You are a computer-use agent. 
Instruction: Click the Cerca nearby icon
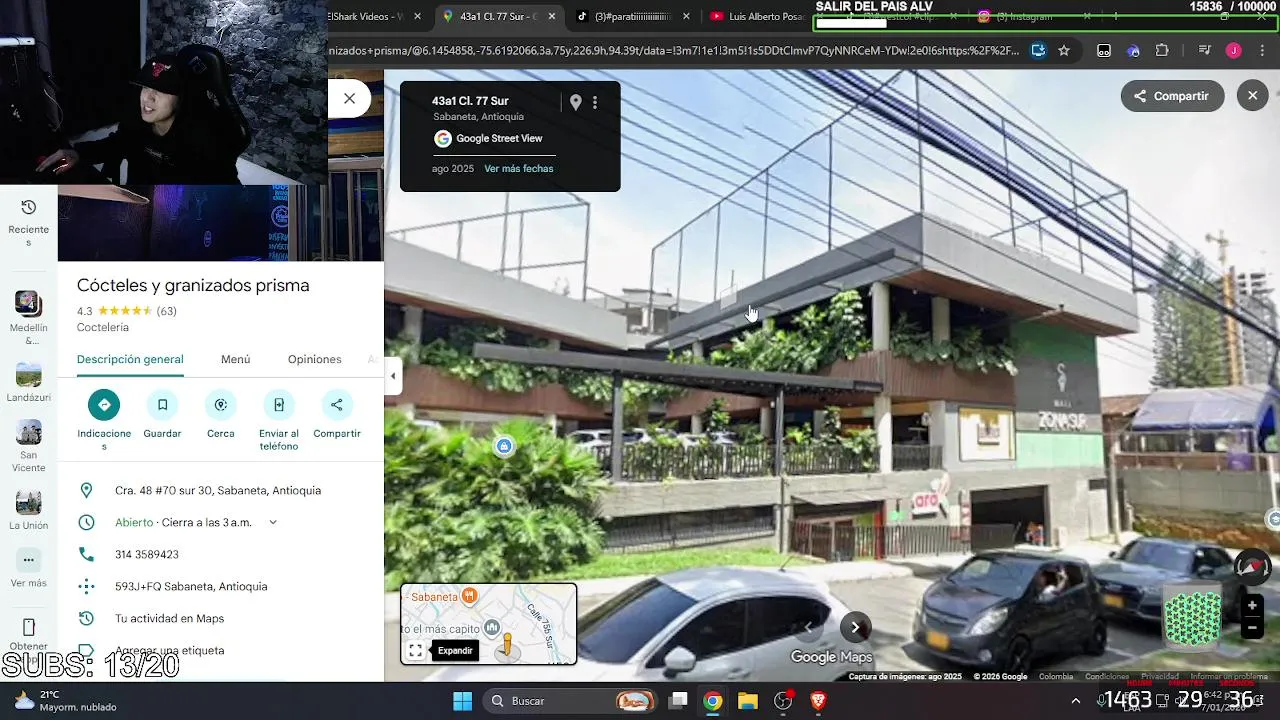220,404
